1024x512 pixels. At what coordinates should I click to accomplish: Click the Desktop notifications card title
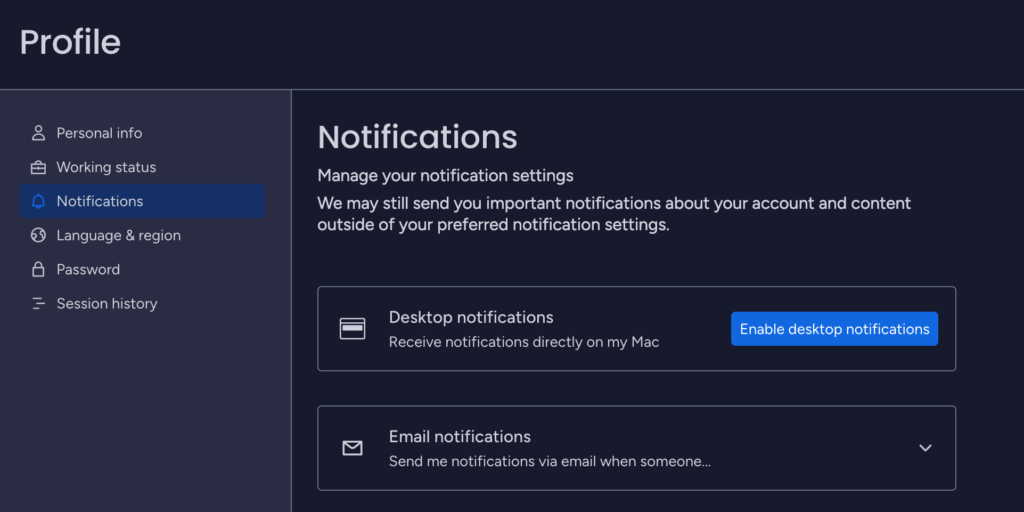click(472, 317)
